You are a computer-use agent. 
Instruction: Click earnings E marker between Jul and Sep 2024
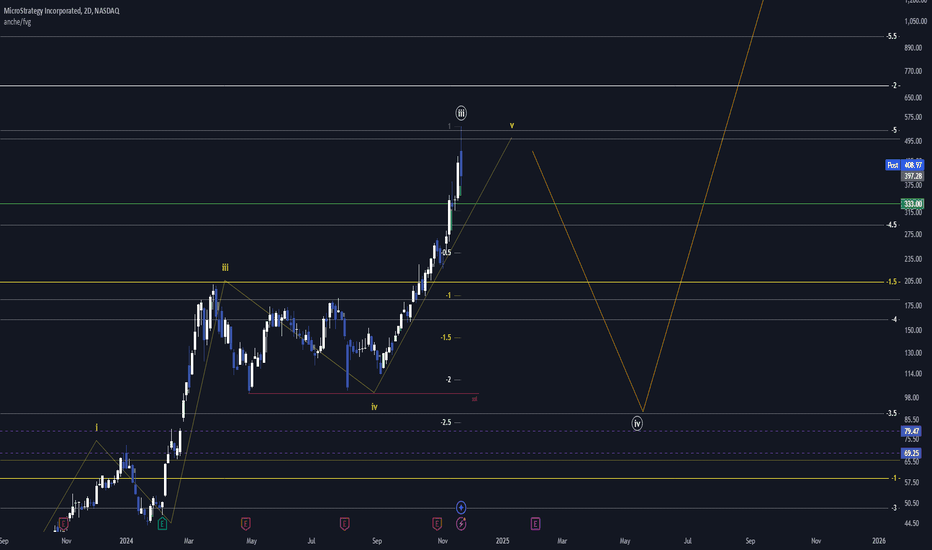(344, 524)
